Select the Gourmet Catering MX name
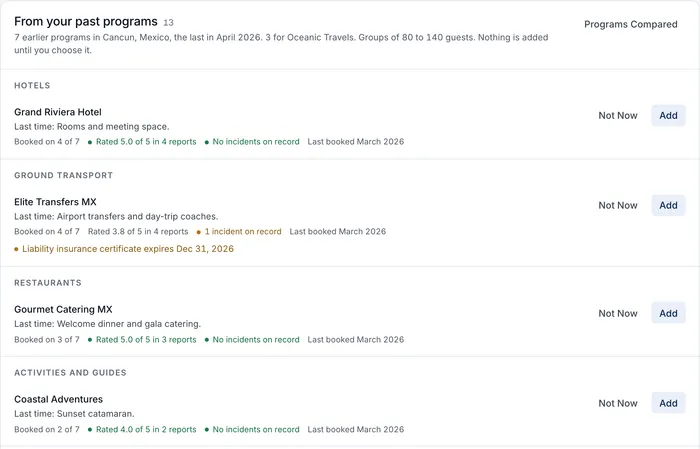This screenshot has width=700, height=449. pyautogui.click(x=63, y=309)
